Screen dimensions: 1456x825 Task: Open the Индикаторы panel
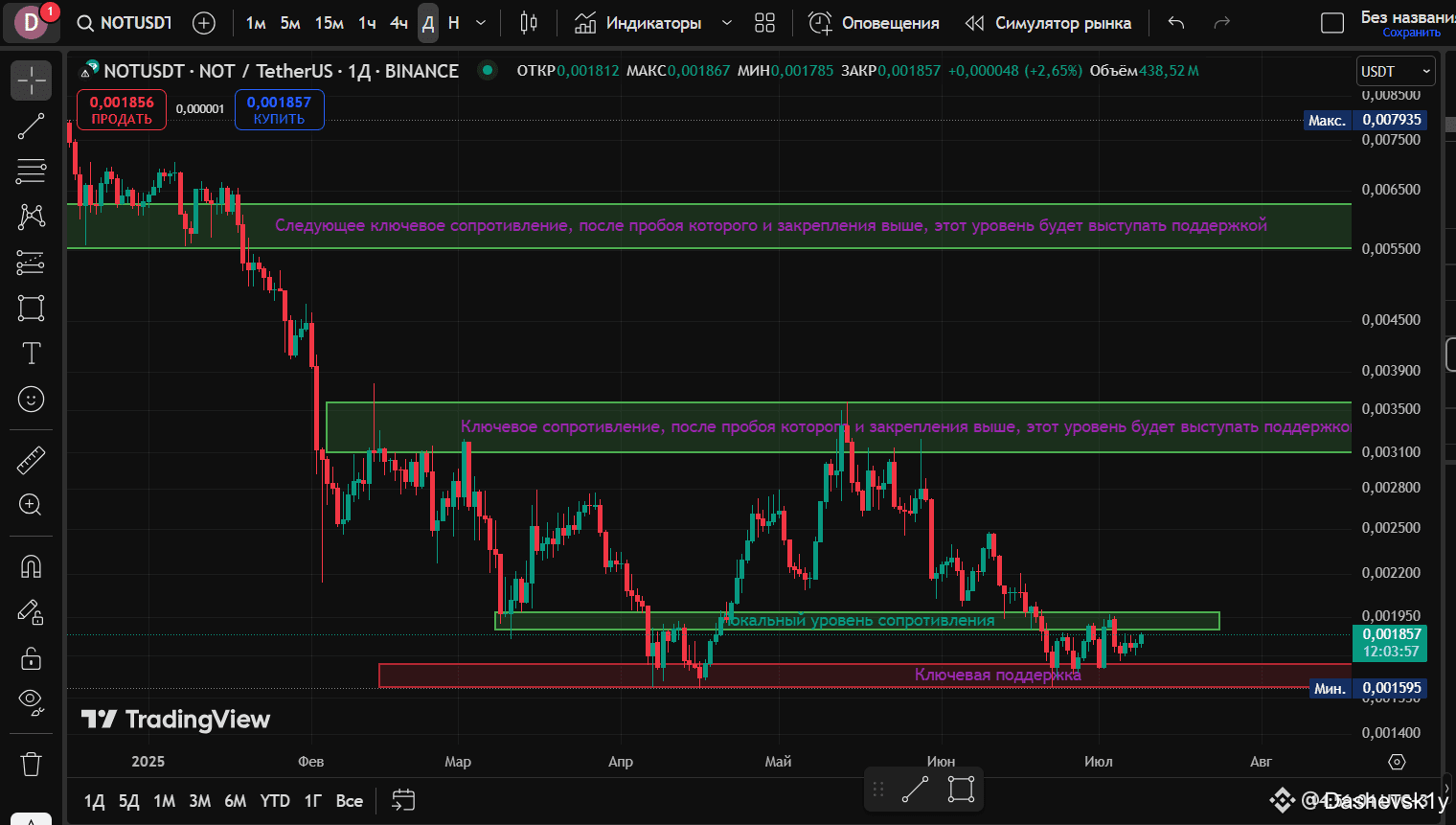pyautogui.click(x=638, y=23)
